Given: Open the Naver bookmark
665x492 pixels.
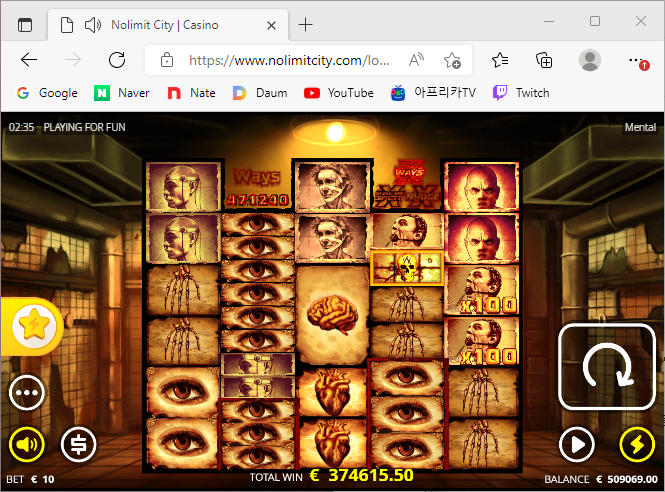Looking at the screenshot, I should [122, 93].
